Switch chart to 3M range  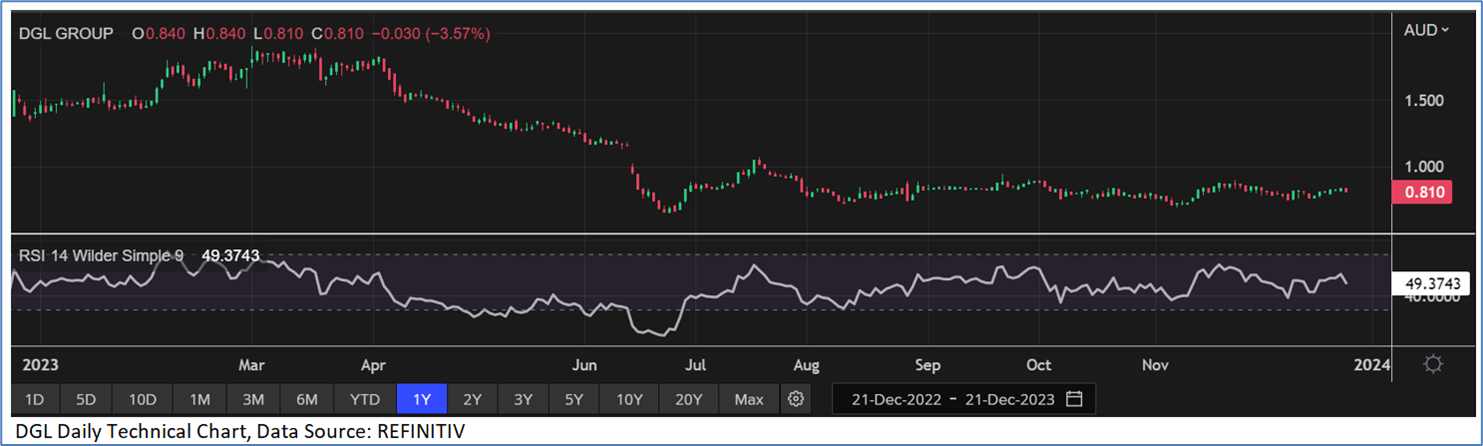tap(253, 399)
